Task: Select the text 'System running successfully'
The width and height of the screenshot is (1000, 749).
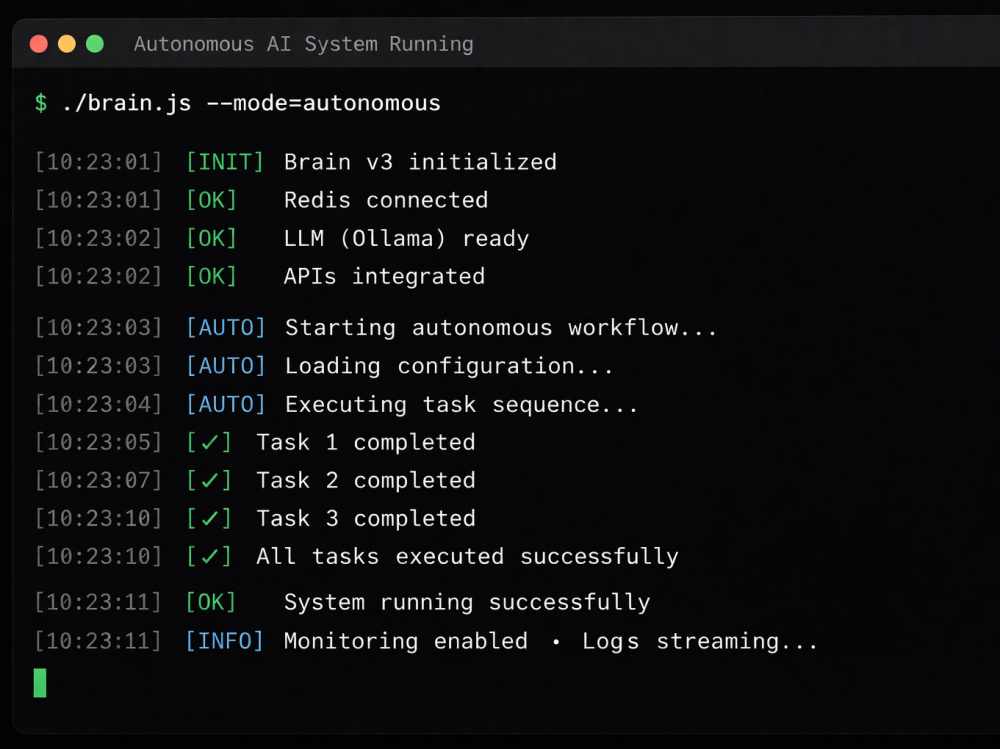Action: tap(467, 602)
